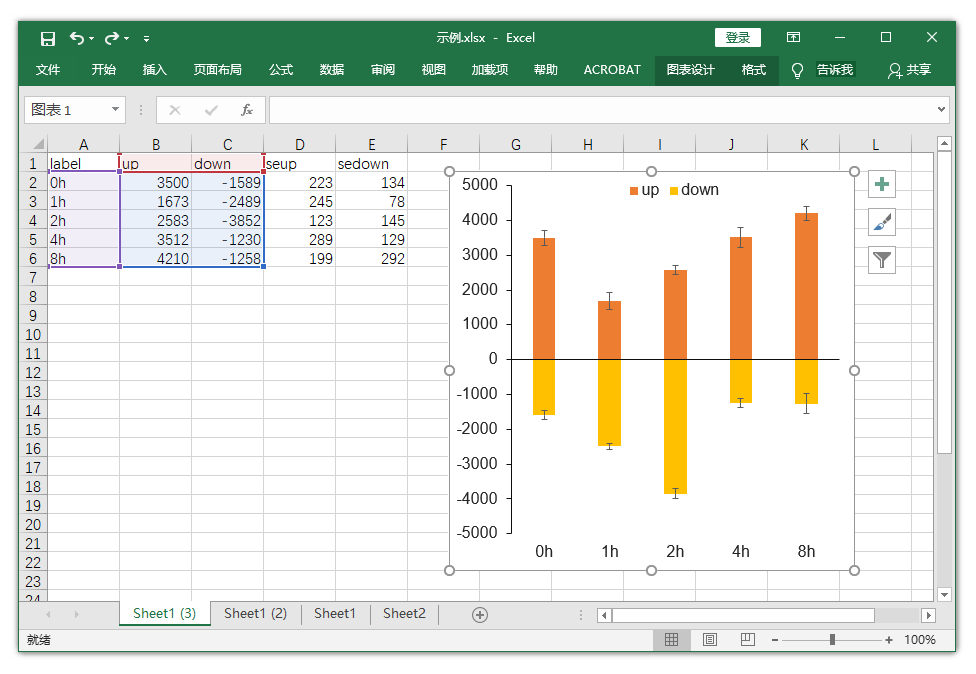Select row 7 header

33,278
